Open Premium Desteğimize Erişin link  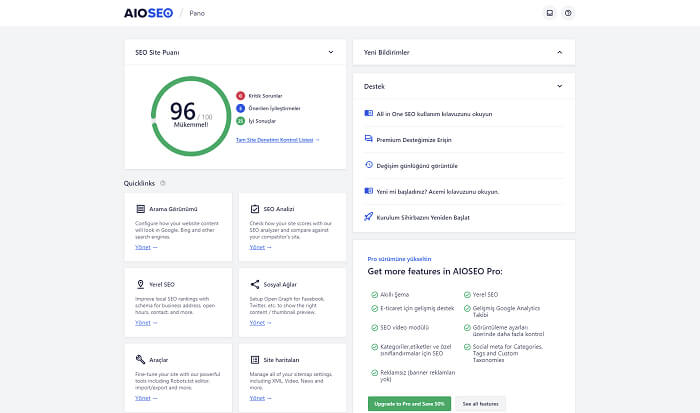pos(414,140)
